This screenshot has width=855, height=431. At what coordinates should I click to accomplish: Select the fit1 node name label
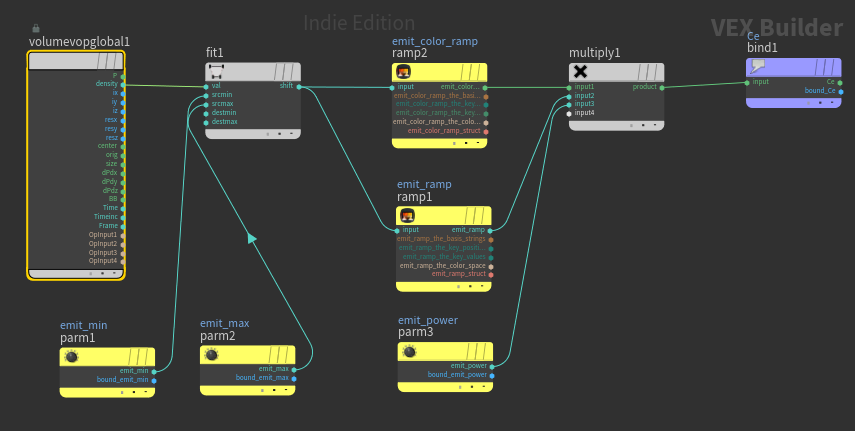(x=214, y=52)
